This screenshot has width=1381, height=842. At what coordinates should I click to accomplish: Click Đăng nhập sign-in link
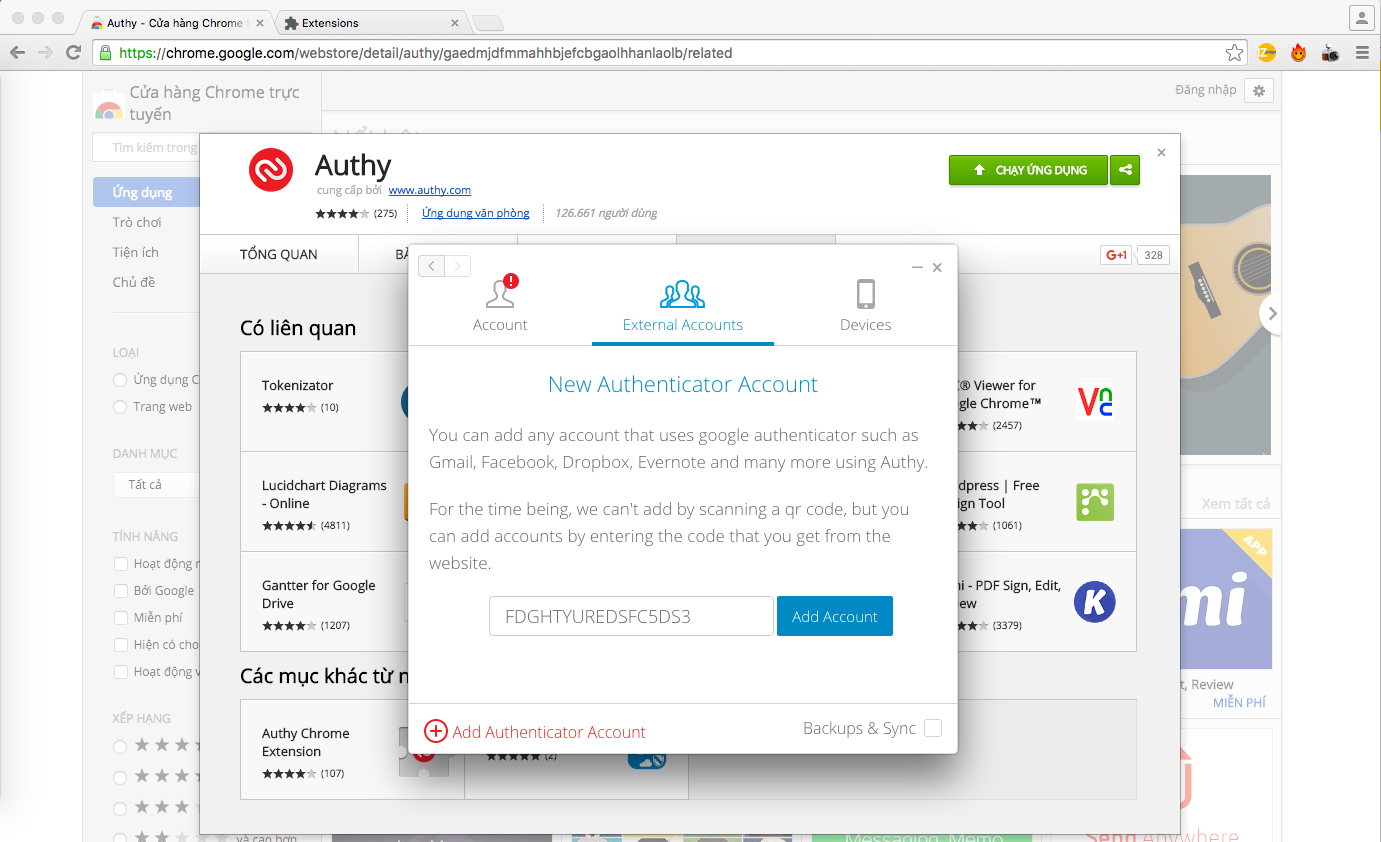click(x=1205, y=90)
